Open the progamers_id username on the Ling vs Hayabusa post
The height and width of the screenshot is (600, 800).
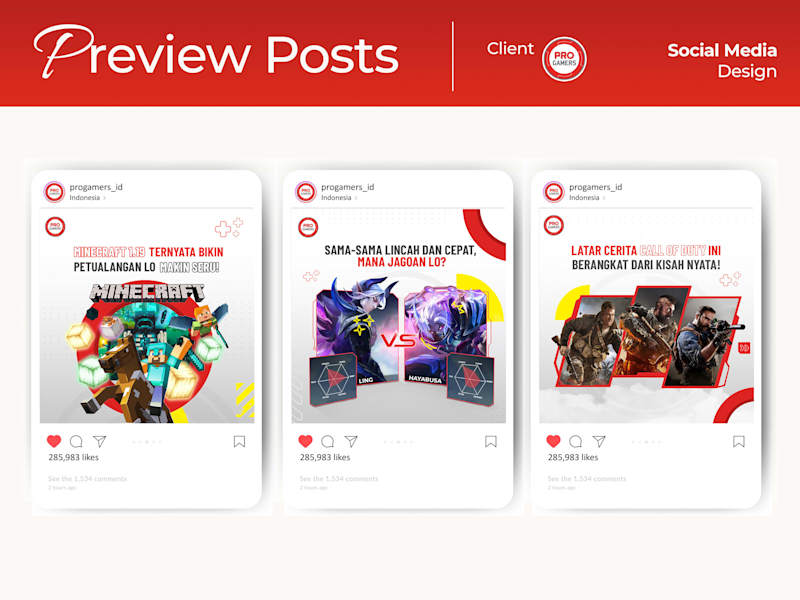[x=347, y=187]
